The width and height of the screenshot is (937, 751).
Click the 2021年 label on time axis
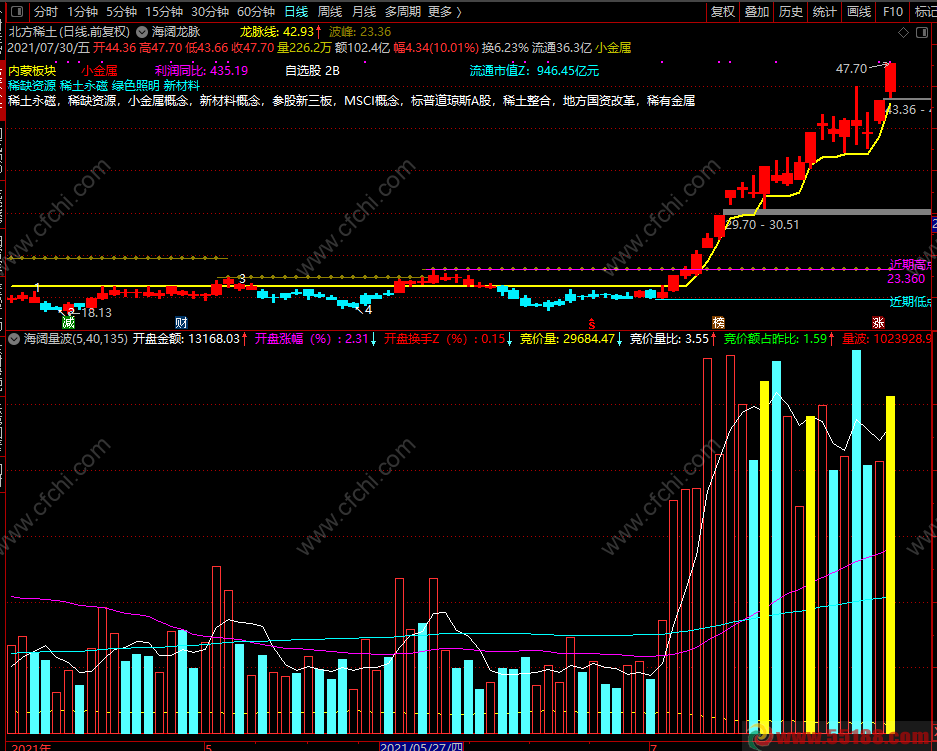pos(31,747)
